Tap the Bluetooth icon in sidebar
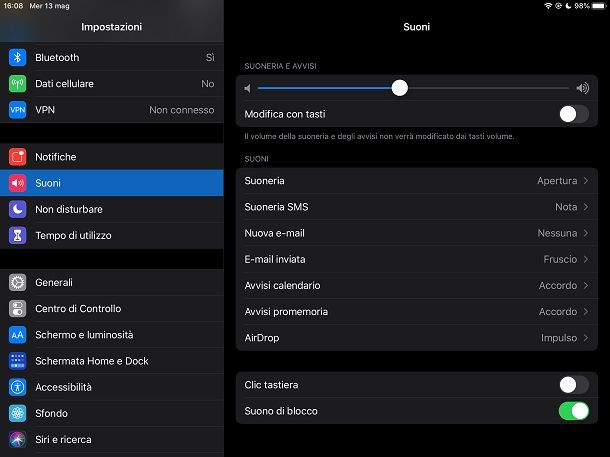The width and height of the screenshot is (610, 457). 18,58
